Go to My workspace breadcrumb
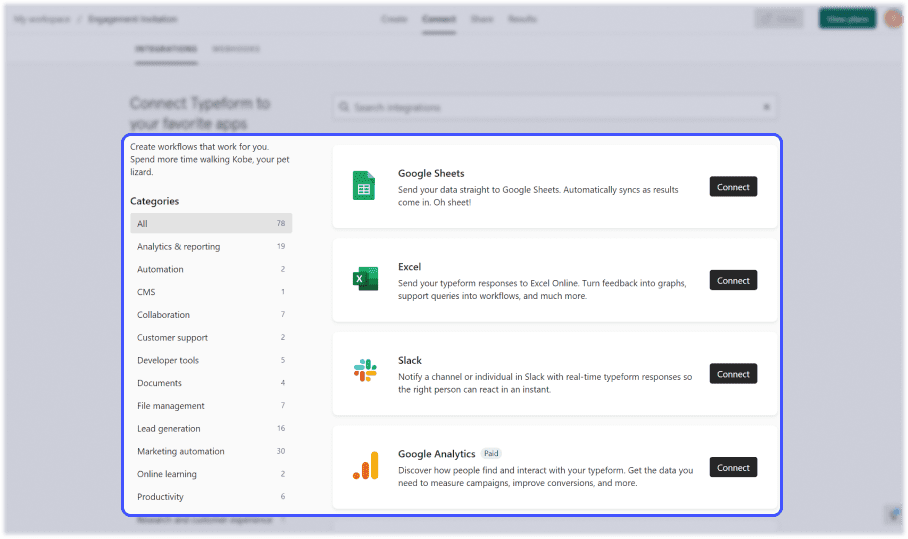This screenshot has width=908, height=539. click(42, 19)
